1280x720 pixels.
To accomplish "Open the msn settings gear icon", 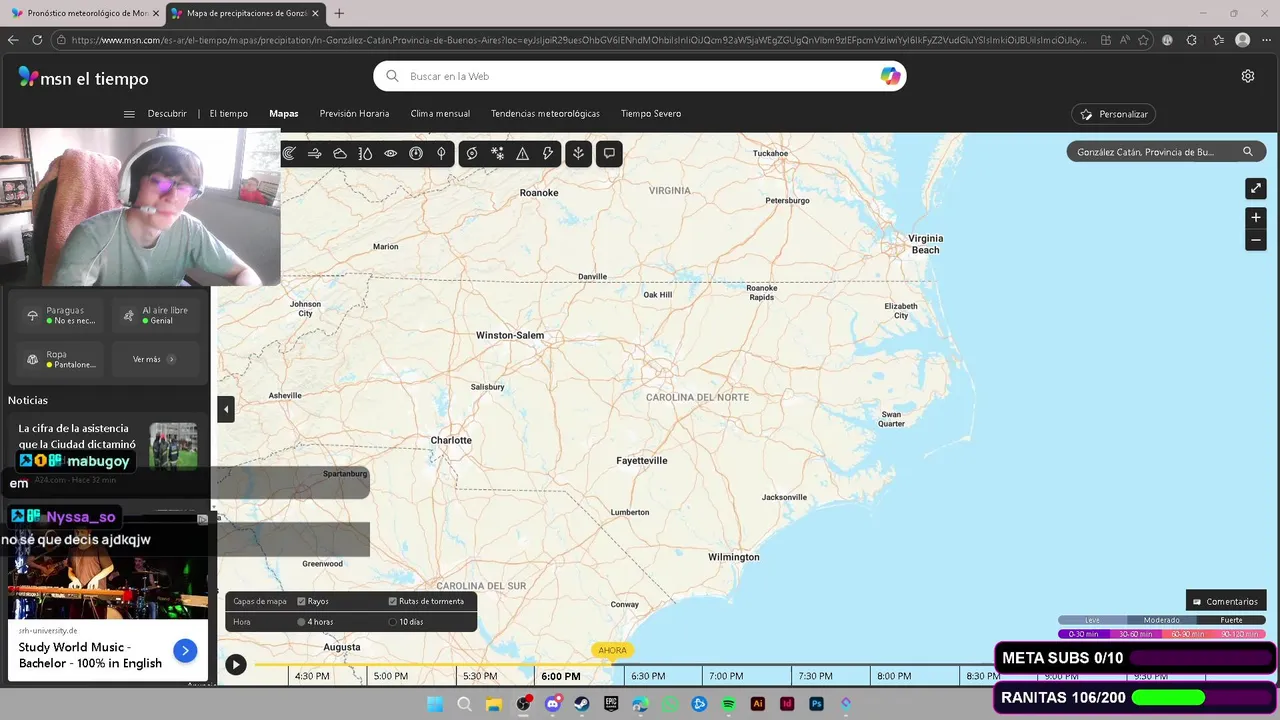I will pyautogui.click(x=1248, y=76).
